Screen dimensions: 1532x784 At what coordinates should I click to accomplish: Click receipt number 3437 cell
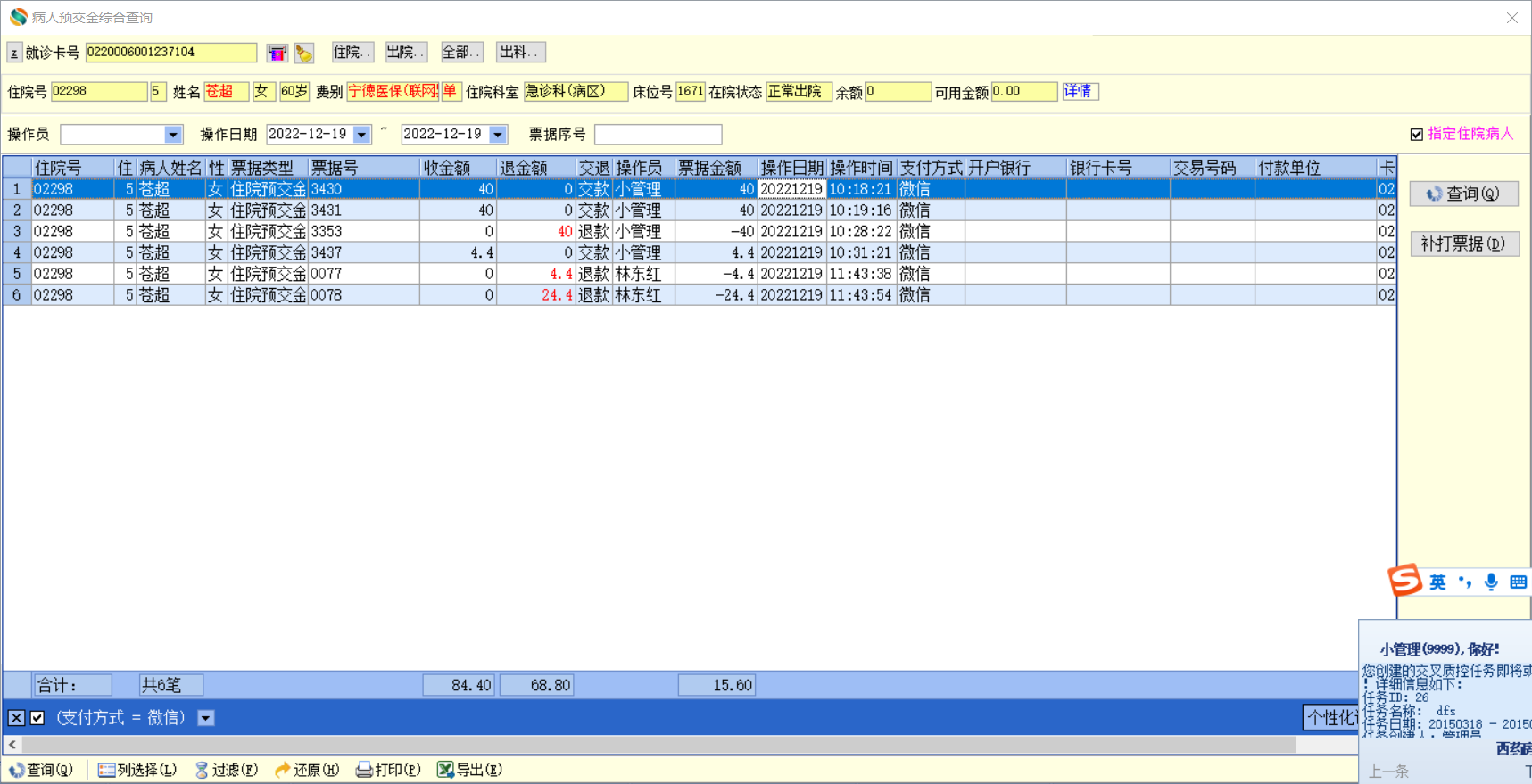[363, 253]
